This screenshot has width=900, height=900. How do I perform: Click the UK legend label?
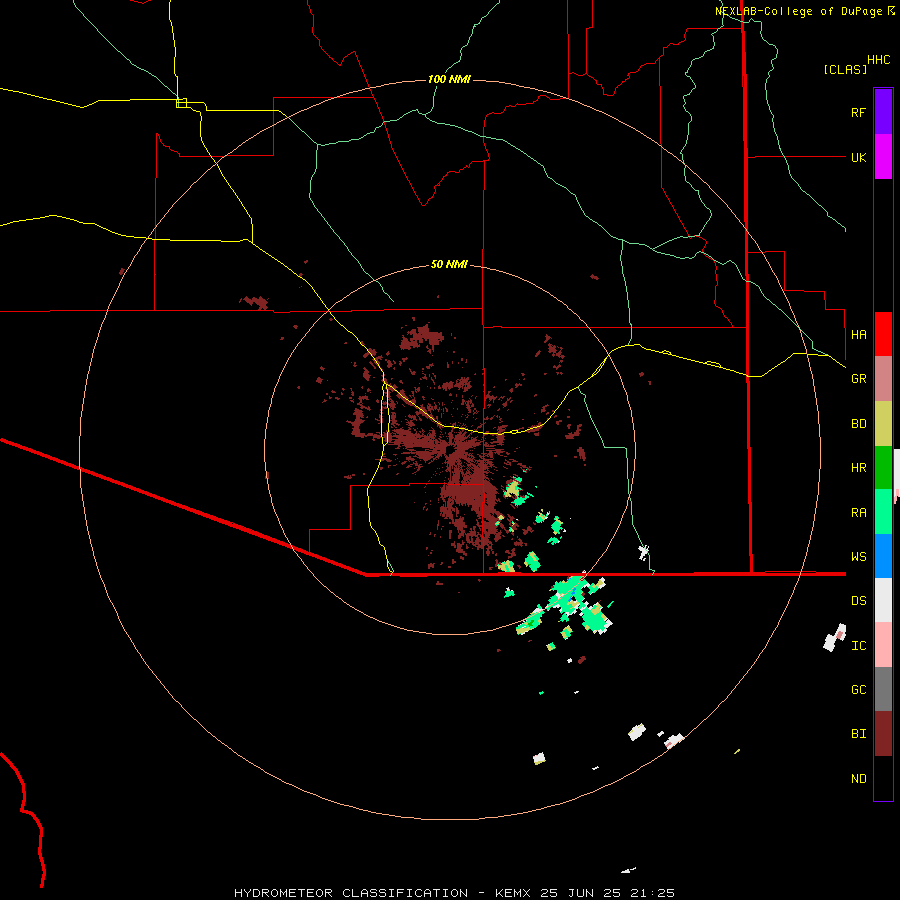click(x=858, y=157)
